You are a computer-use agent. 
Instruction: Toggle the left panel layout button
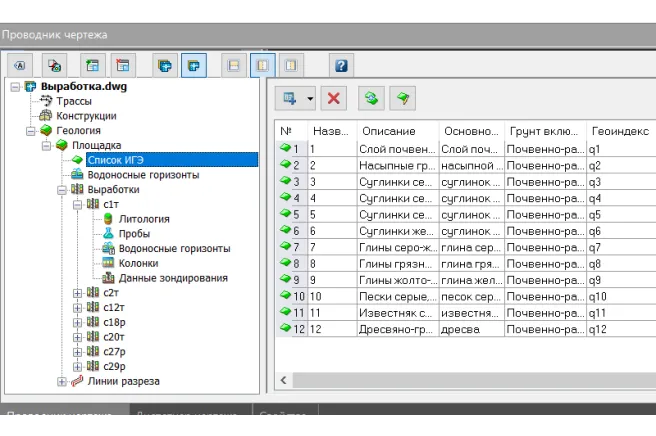click(x=233, y=66)
